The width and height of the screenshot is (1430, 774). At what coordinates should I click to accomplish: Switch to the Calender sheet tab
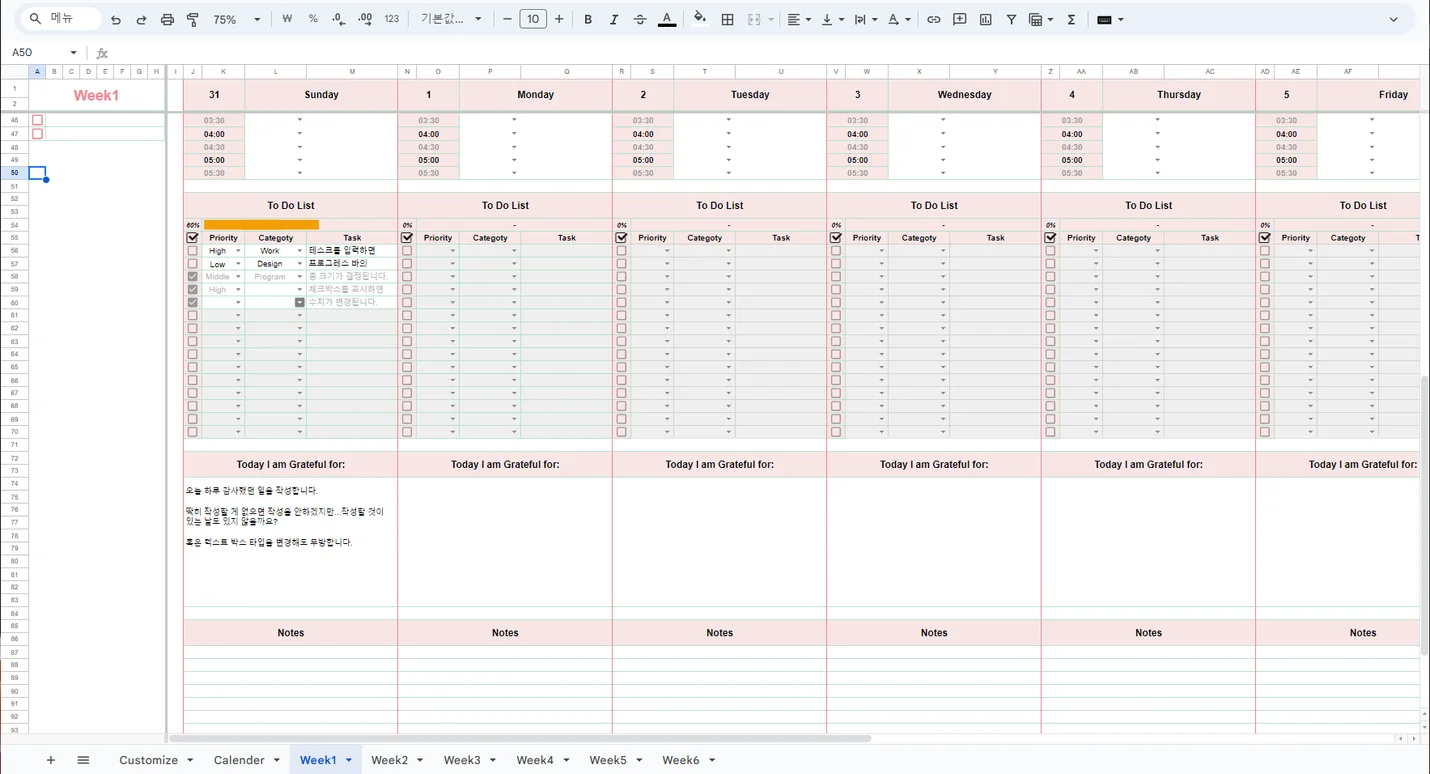239,760
